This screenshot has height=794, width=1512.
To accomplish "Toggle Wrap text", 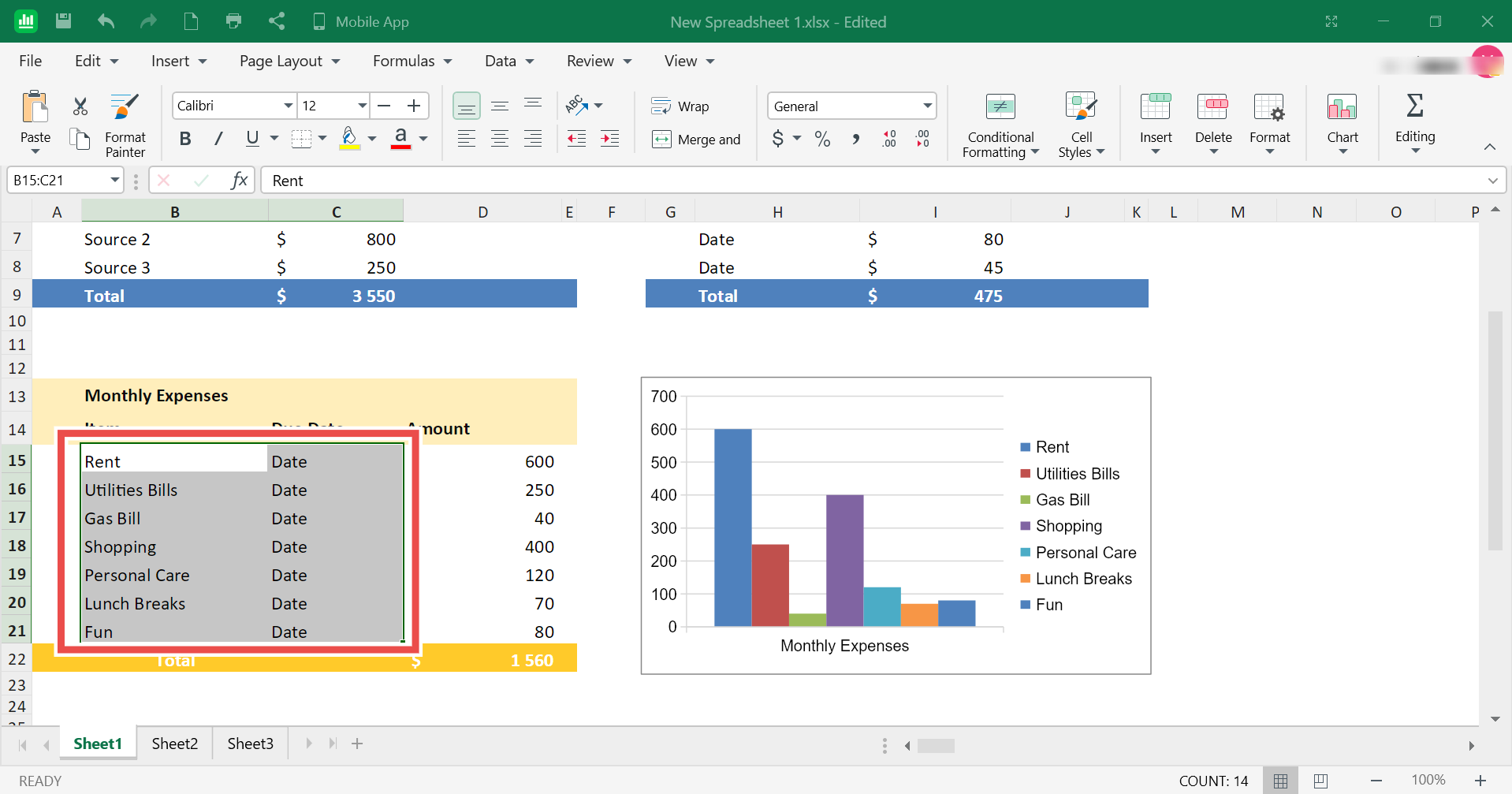I will (680, 106).
